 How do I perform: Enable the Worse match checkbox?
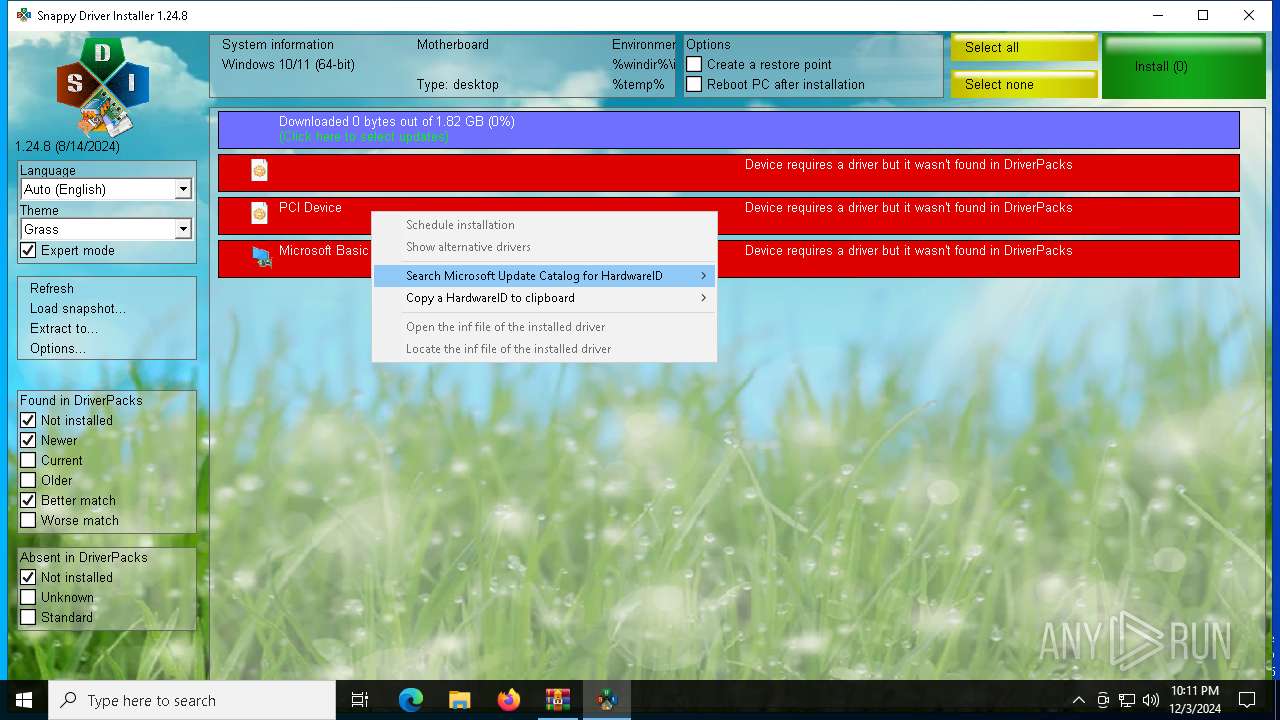28,520
